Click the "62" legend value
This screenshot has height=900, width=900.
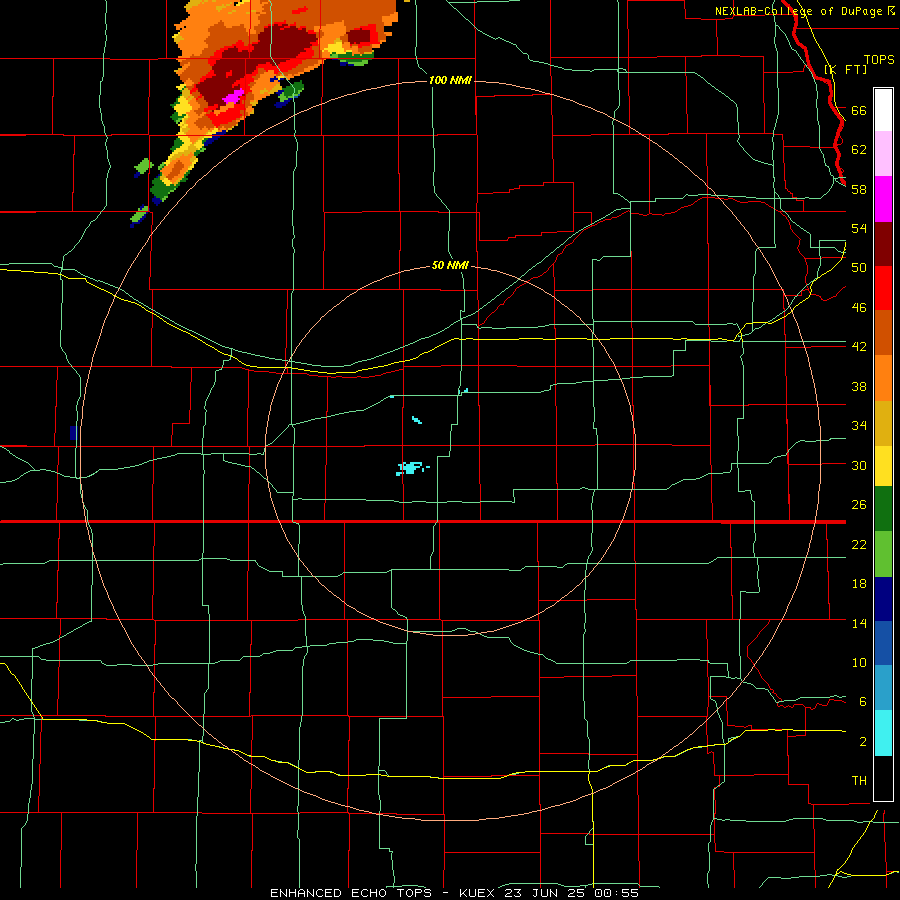(x=859, y=149)
